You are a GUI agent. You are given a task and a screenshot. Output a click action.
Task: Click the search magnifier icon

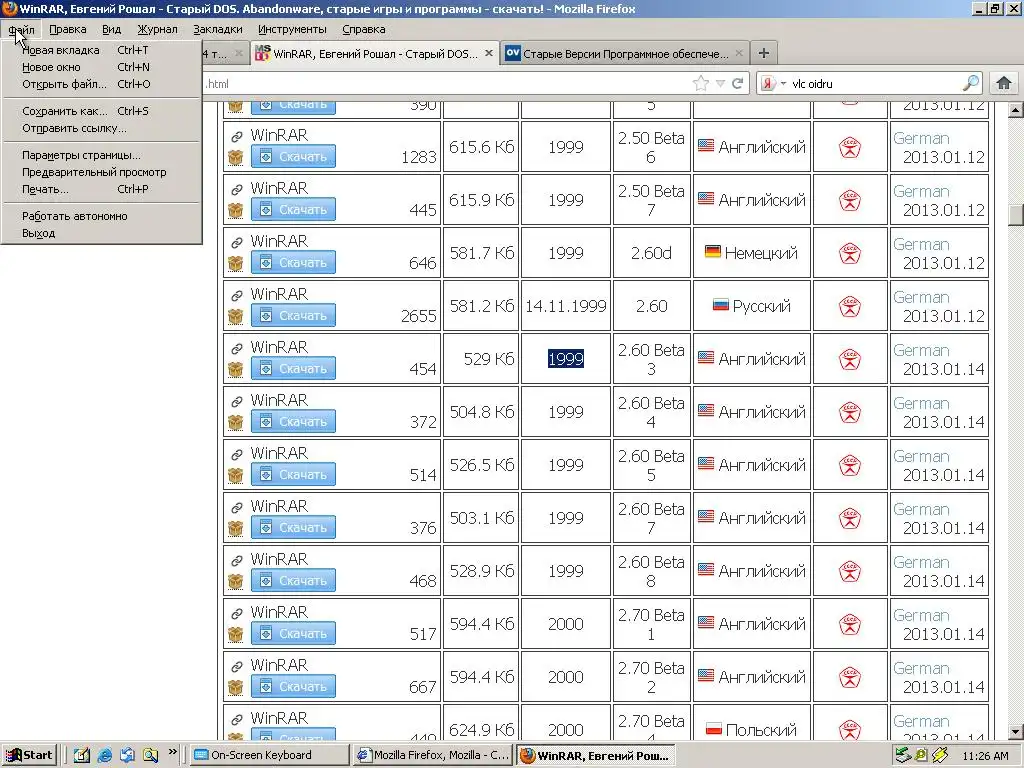[x=971, y=83]
